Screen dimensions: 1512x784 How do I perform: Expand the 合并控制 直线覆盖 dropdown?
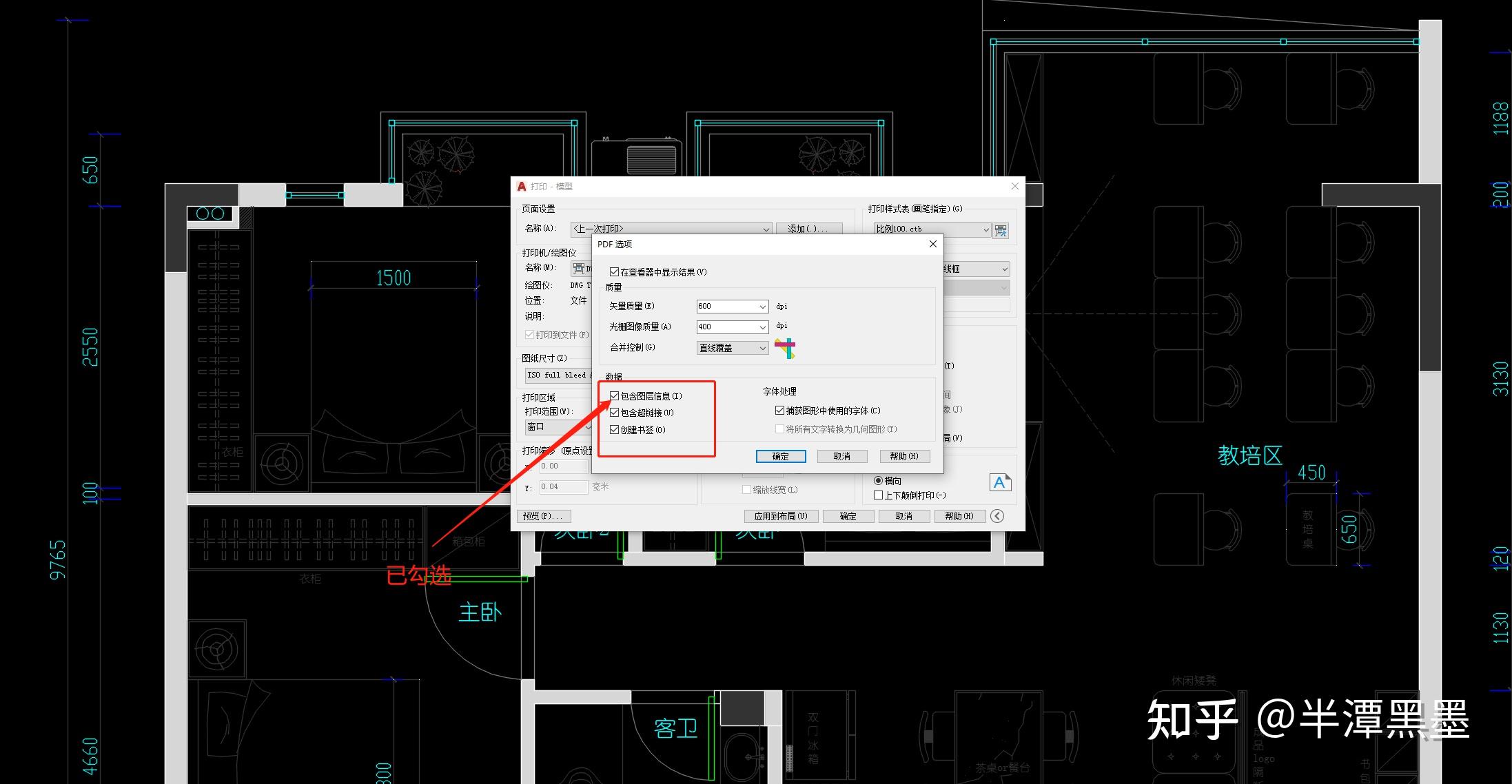coord(762,349)
